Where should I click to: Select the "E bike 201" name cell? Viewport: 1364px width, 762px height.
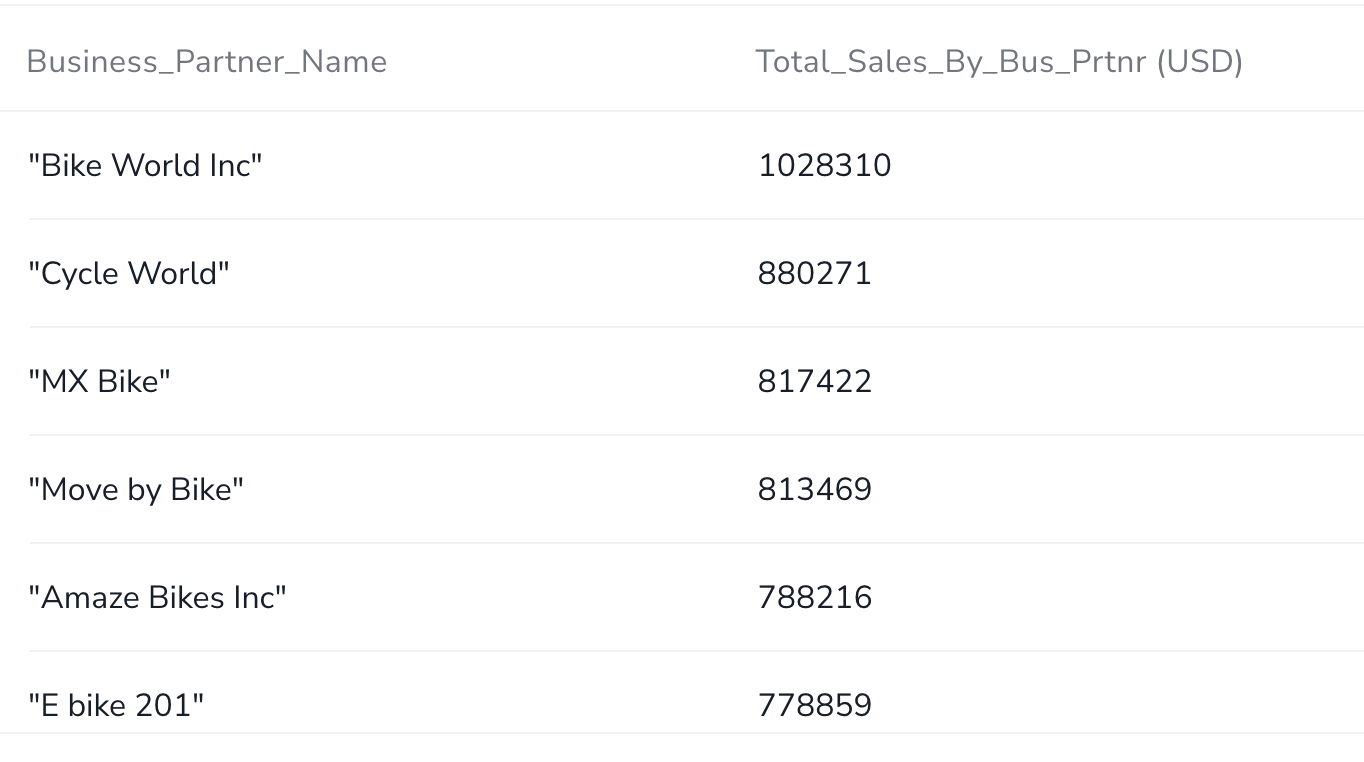coord(116,705)
